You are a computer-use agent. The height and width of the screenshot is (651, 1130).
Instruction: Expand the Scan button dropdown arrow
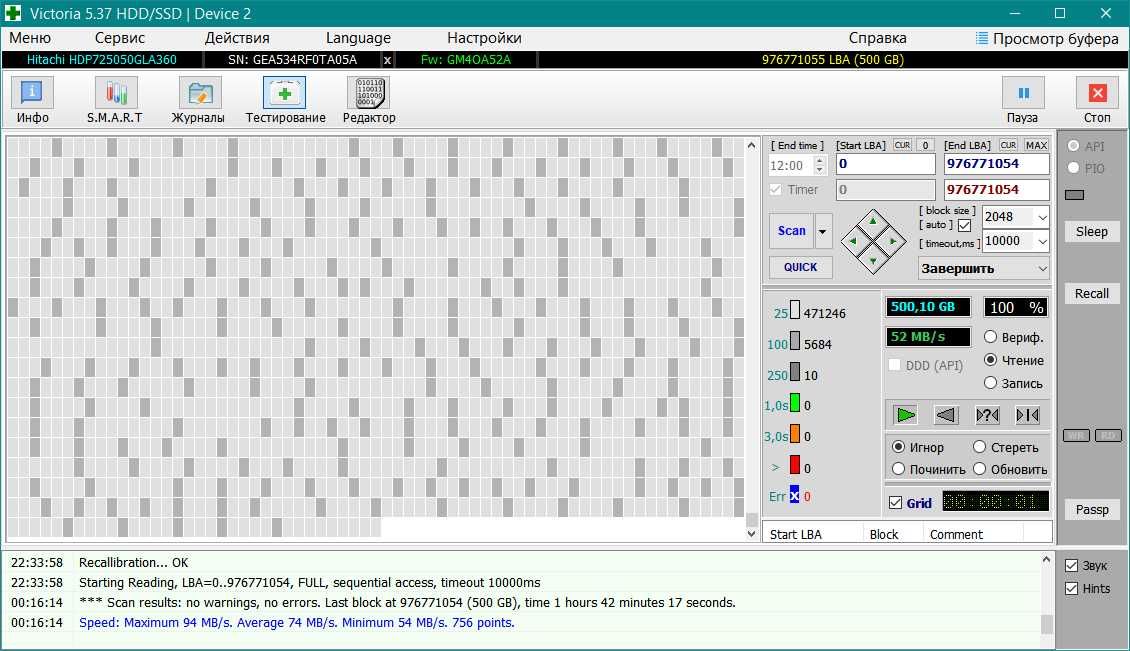823,231
